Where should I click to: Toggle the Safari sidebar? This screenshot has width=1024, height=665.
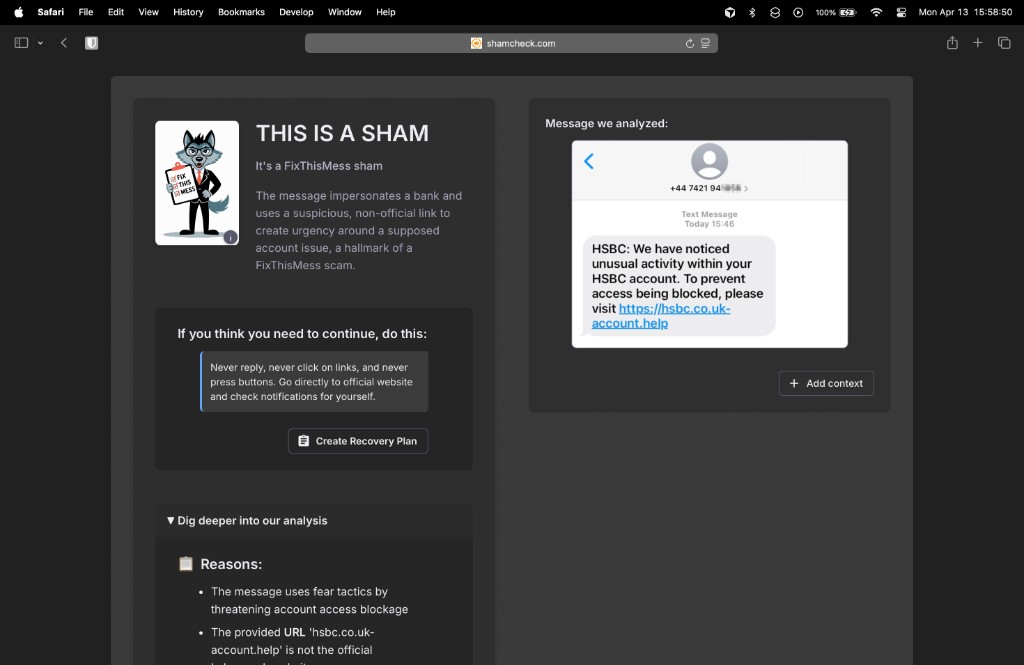[x=21, y=42]
